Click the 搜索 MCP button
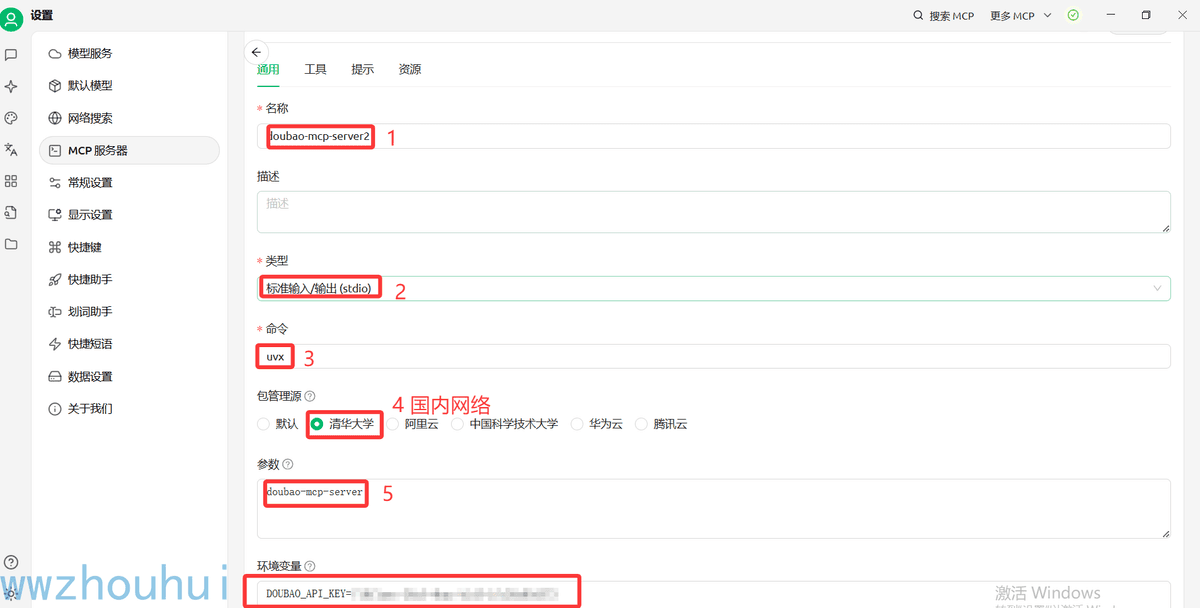The width and height of the screenshot is (1200, 608). pyautogui.click(x=944, y=16)
